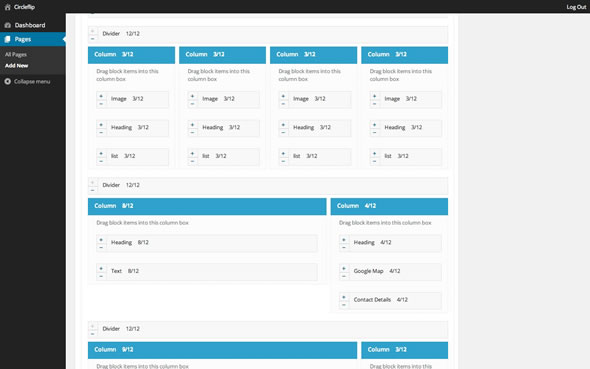Select Divider 12/12 above Column 9/12
590x369 pixels.
point(268,329)
